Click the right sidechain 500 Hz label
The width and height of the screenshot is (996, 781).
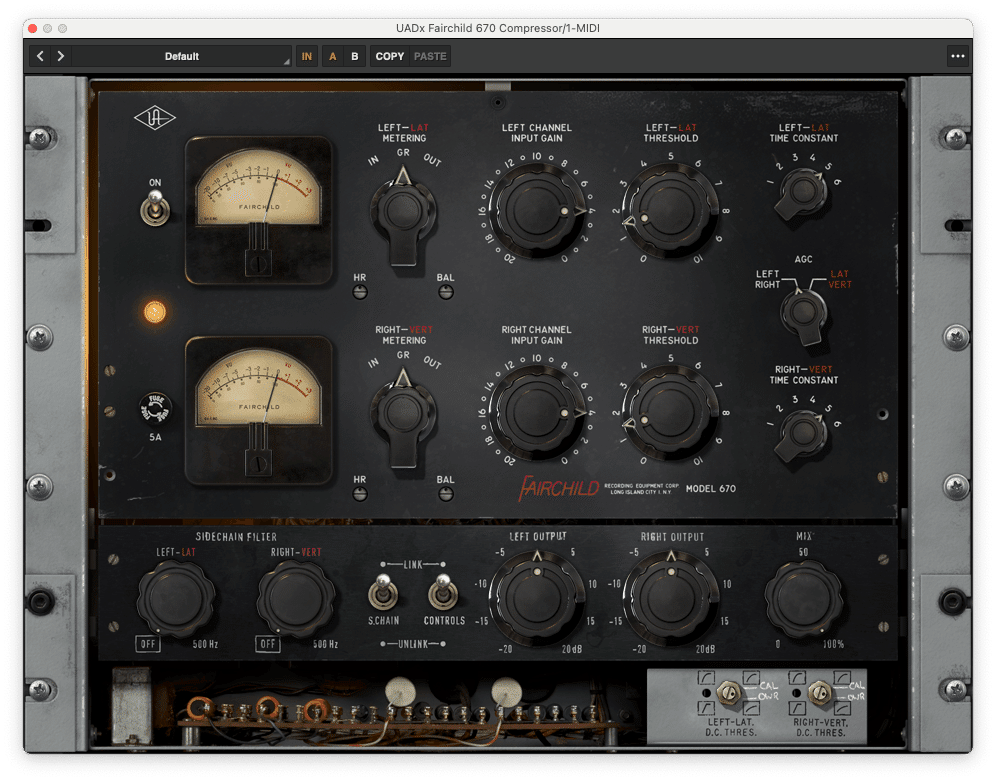325,644
